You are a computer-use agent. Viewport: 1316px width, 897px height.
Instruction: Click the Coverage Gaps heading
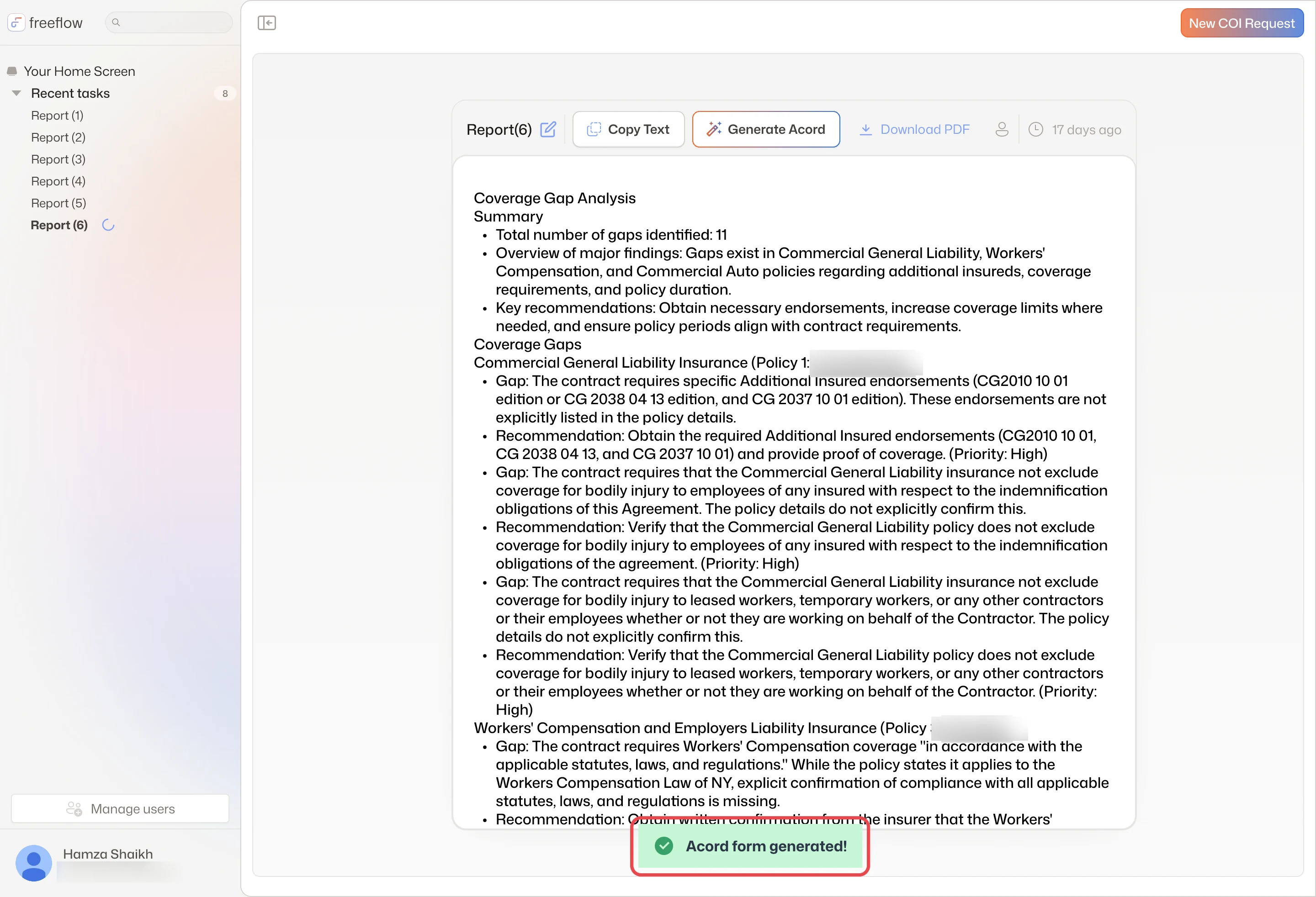click(527, 344)
